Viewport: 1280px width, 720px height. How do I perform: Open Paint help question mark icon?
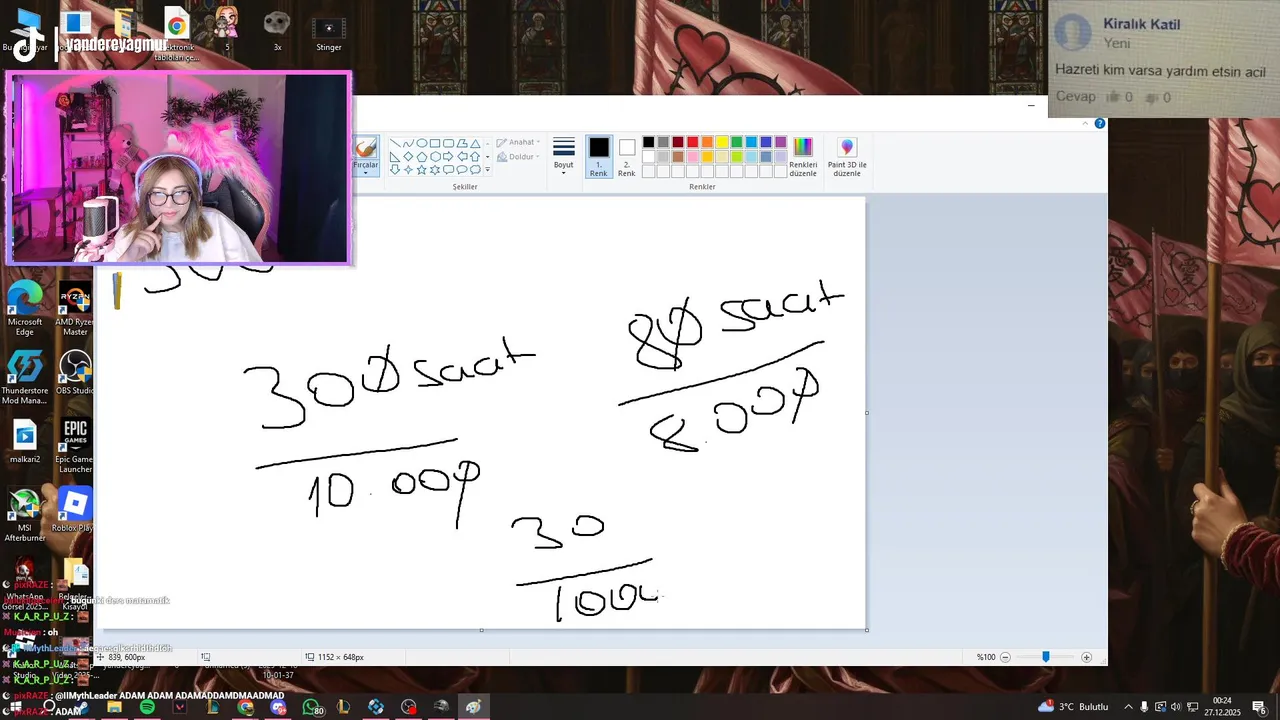(x=1100, y=124)
